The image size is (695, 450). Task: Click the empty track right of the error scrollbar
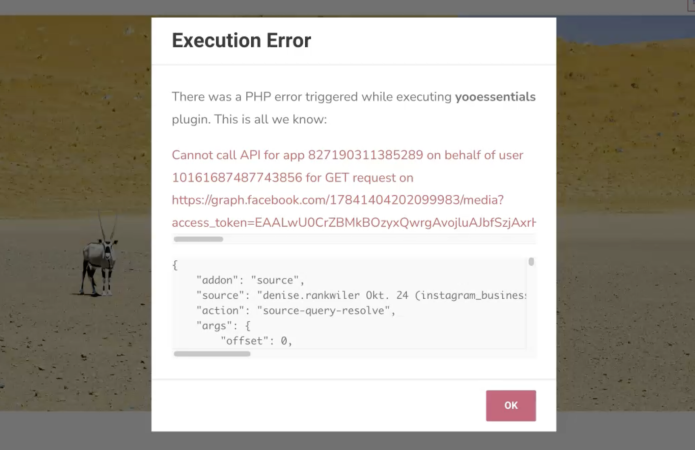pos(400,239)
